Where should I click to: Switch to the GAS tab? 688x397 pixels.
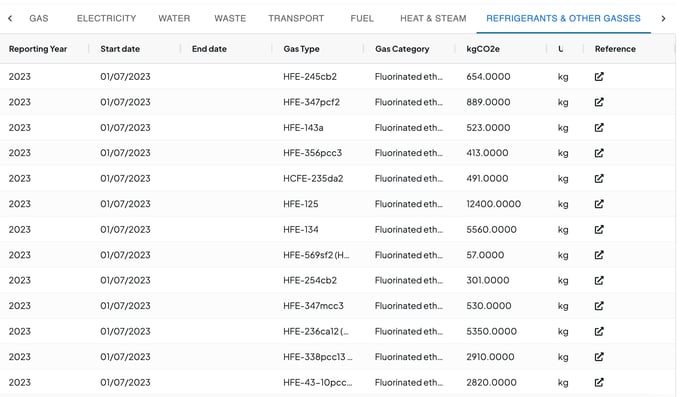click(39, 18)
